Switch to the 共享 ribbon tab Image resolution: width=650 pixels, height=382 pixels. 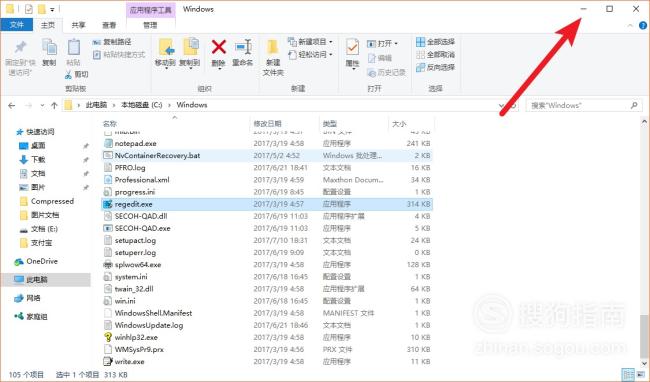coord(78,25)
